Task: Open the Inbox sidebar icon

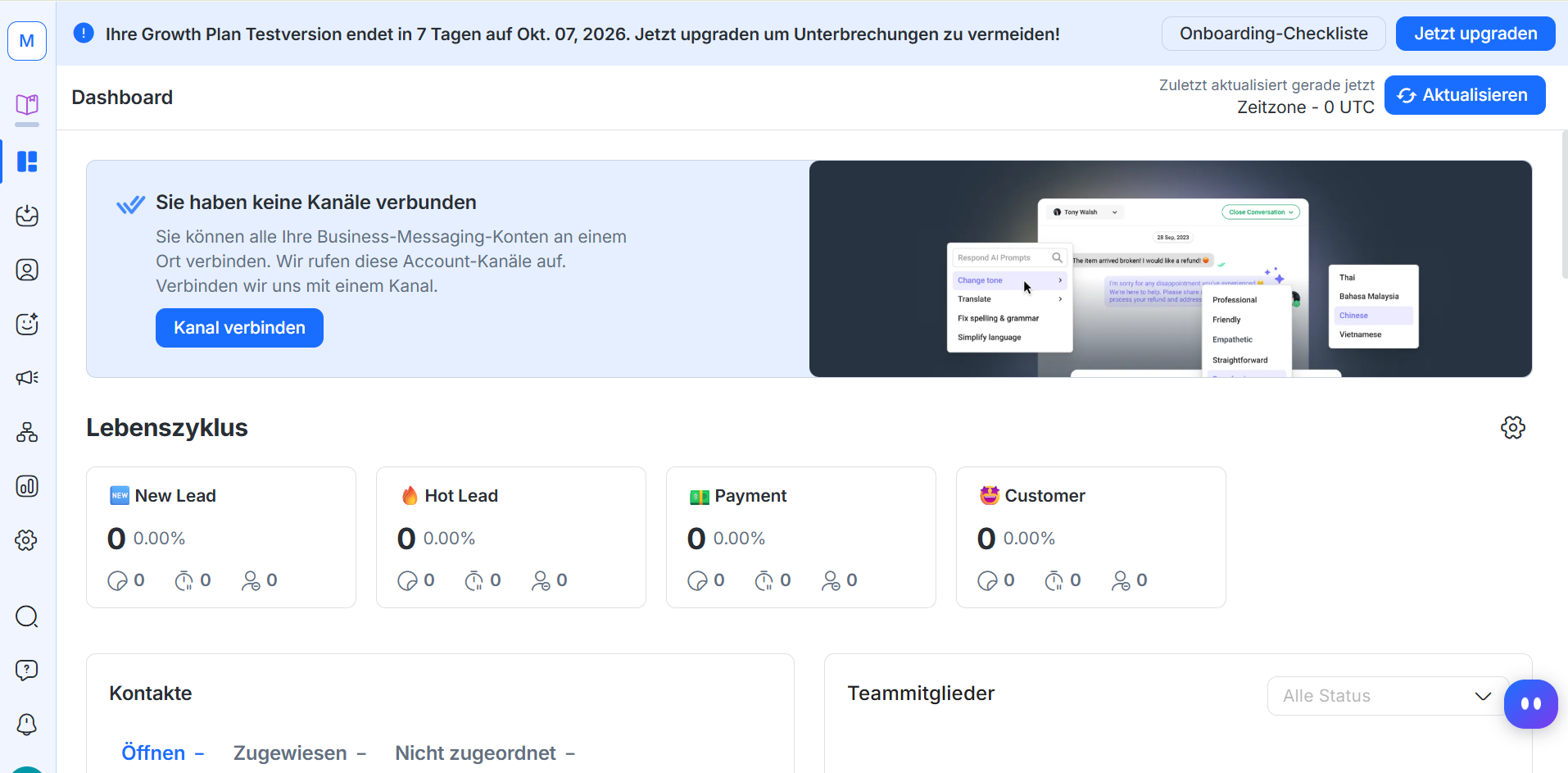Action: tap(27, 216)
